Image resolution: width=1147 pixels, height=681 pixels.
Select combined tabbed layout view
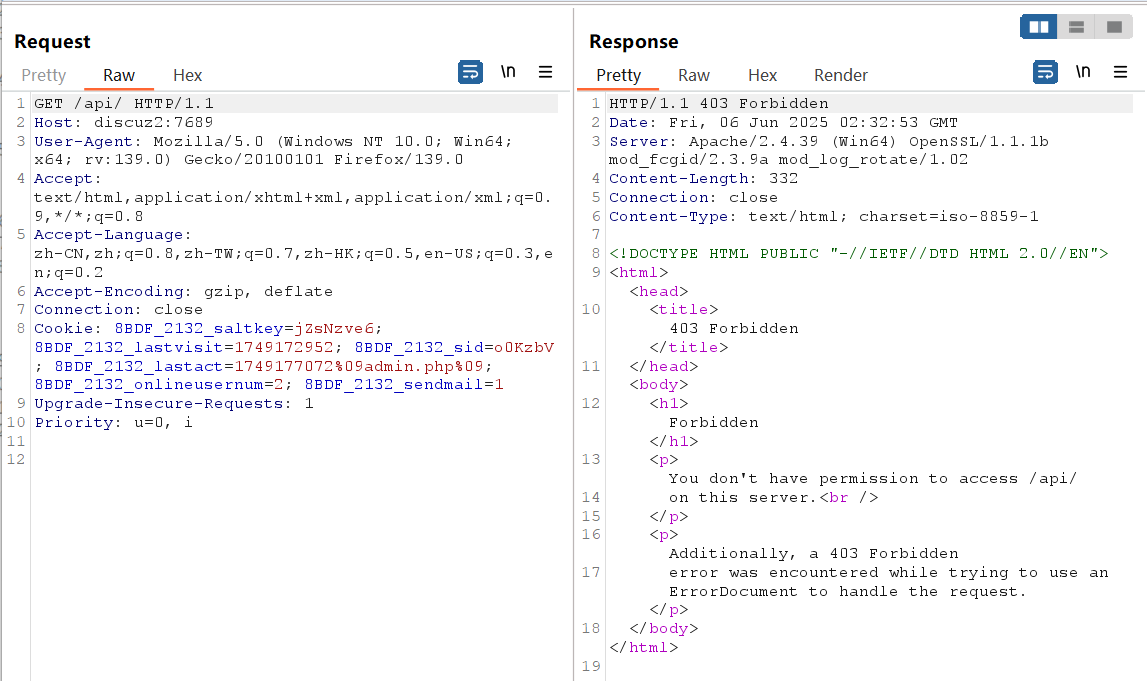pos(1114,27)
